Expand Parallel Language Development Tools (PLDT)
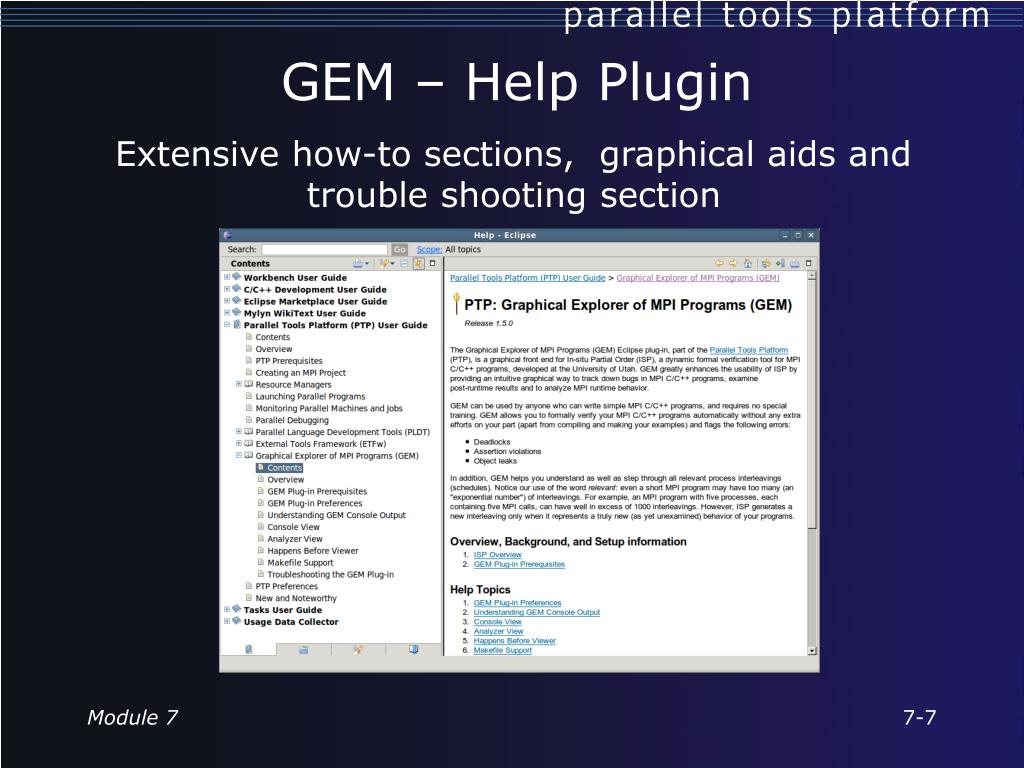Screen dimensions: 1024x768 click(x=238, y=432)
